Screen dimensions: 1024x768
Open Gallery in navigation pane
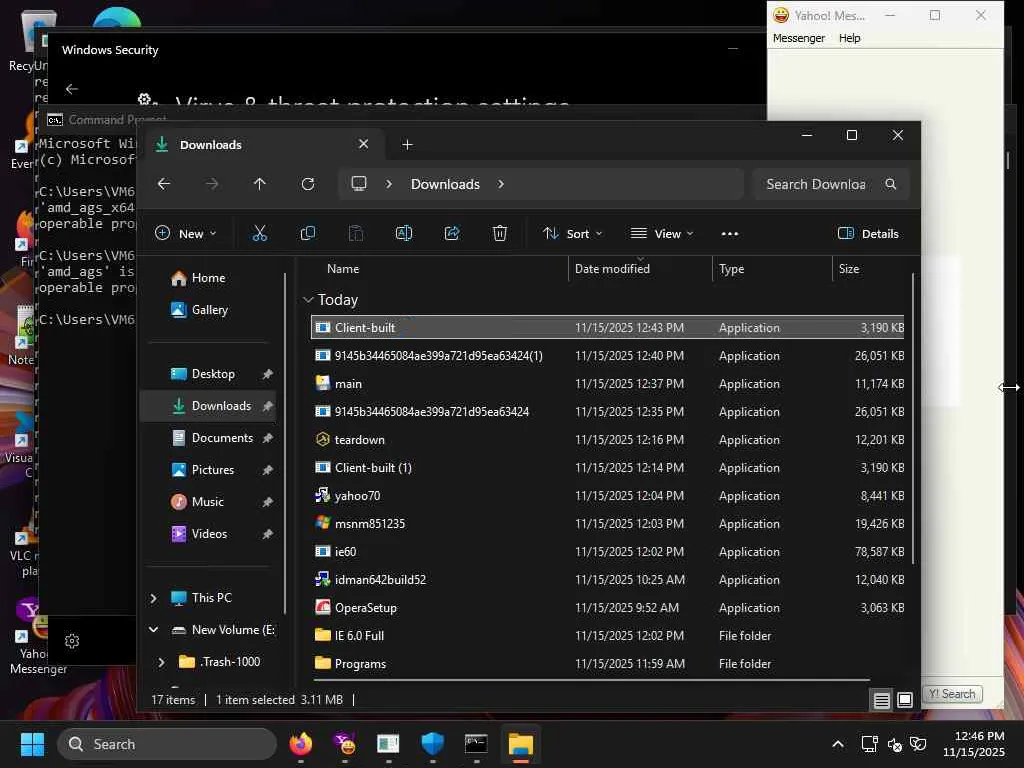[210, 310]
